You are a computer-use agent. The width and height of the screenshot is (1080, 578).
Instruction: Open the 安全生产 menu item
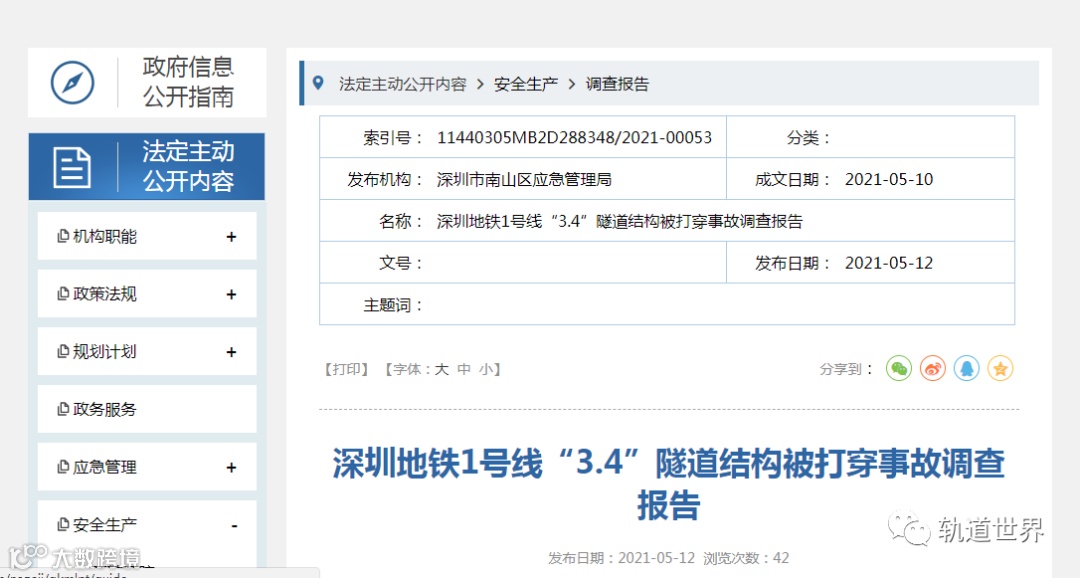click(147, 525)
